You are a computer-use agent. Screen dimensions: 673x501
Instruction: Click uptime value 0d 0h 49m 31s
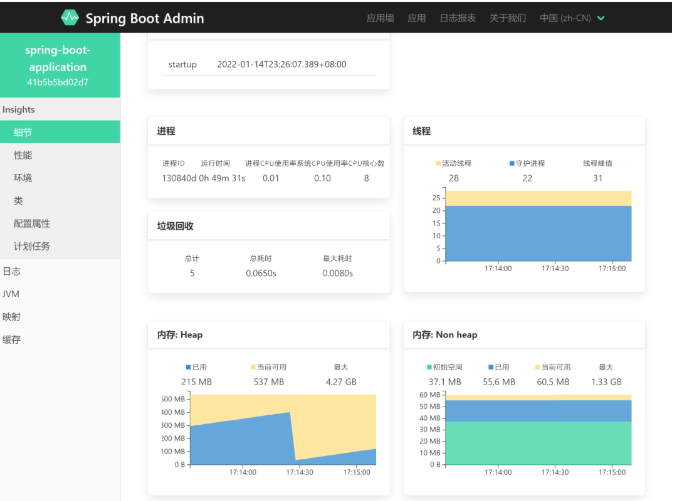pos(218,178)
